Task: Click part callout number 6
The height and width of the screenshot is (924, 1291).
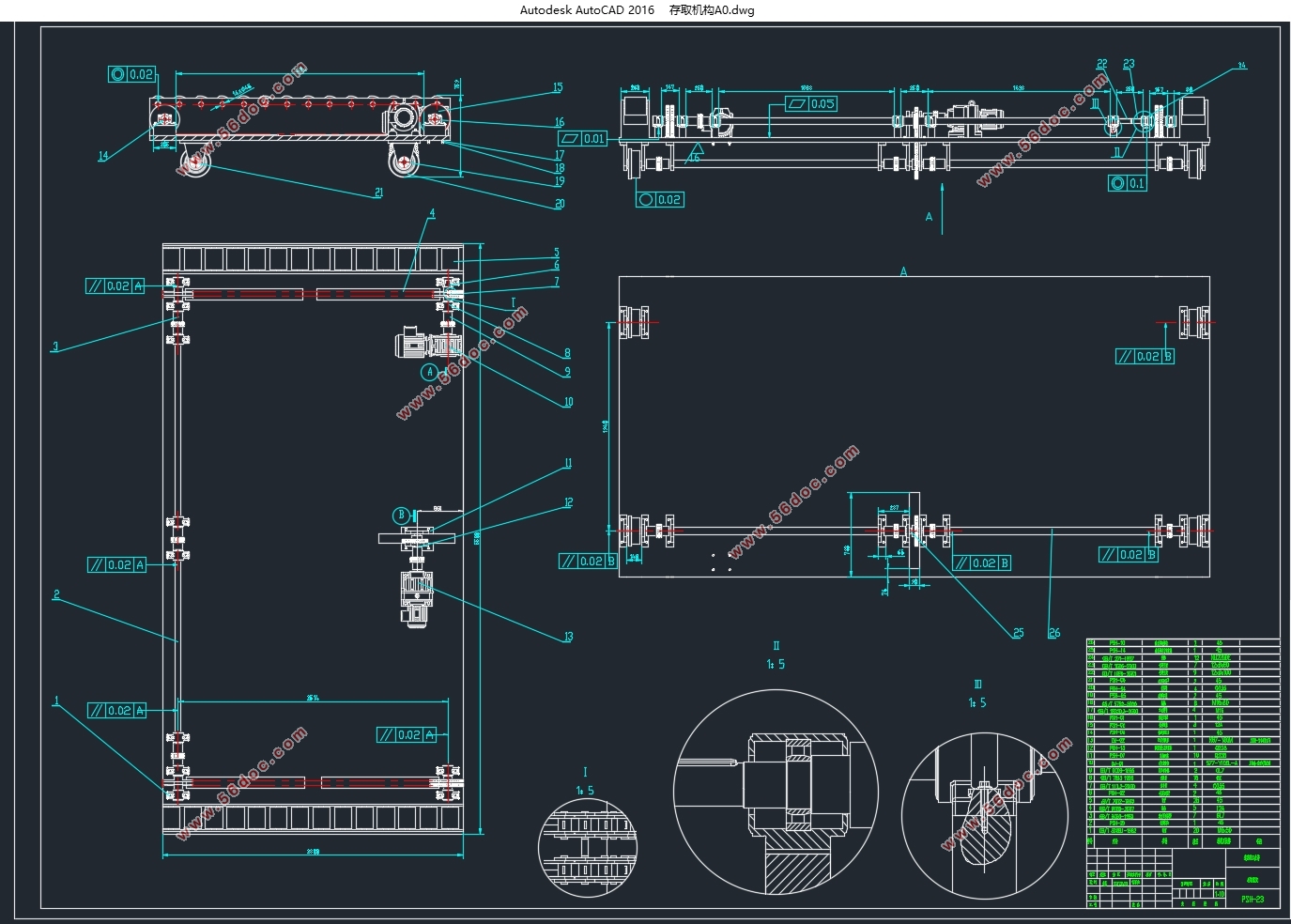Action: pos(556,266)
